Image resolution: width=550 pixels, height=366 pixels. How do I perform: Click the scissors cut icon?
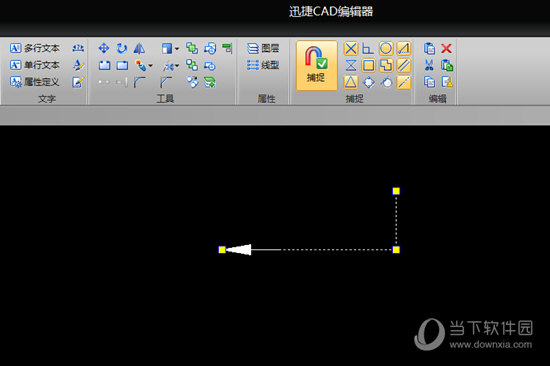coord(429,65)
